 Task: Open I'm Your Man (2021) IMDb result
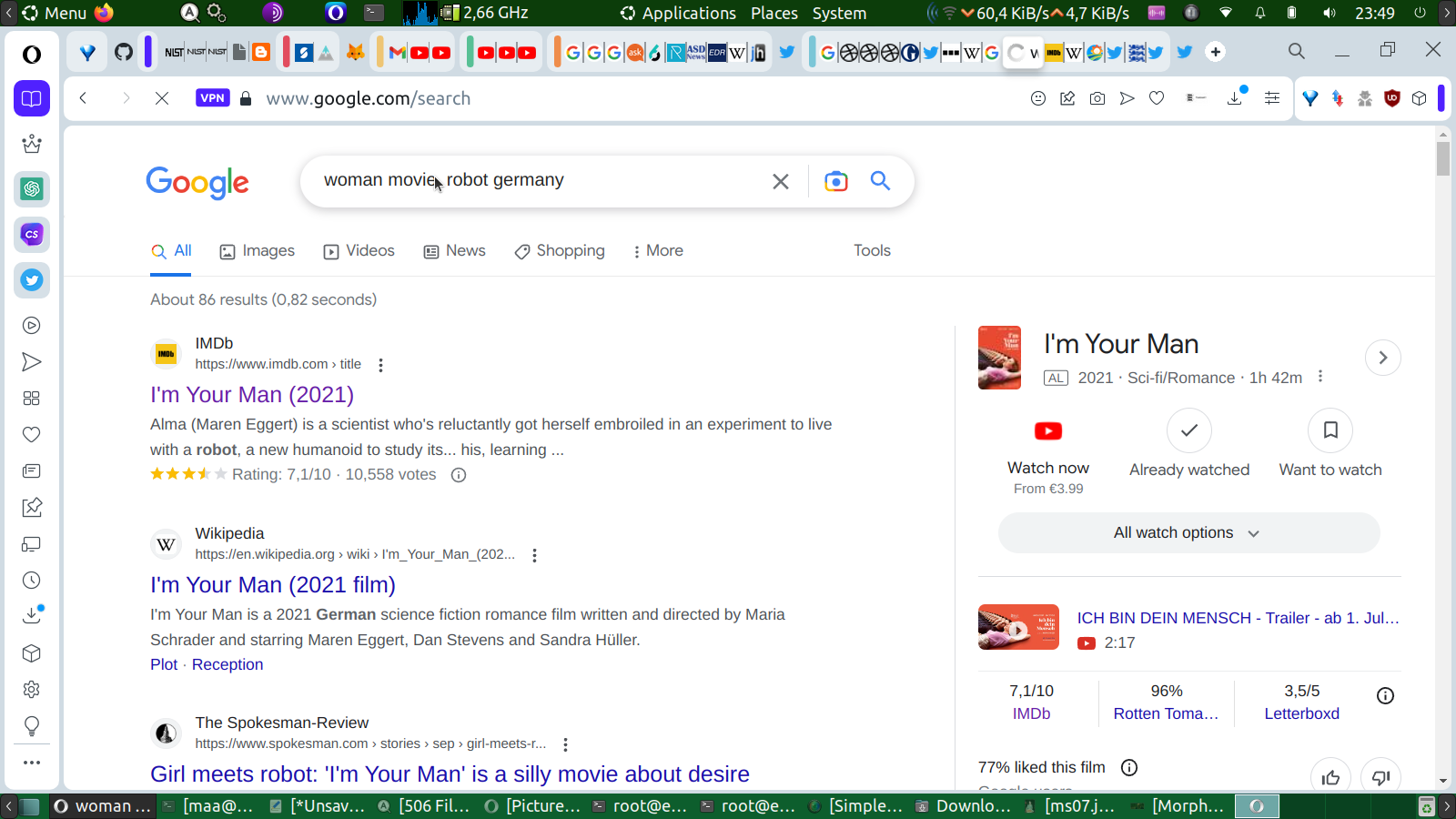click(x=252, y=395)
